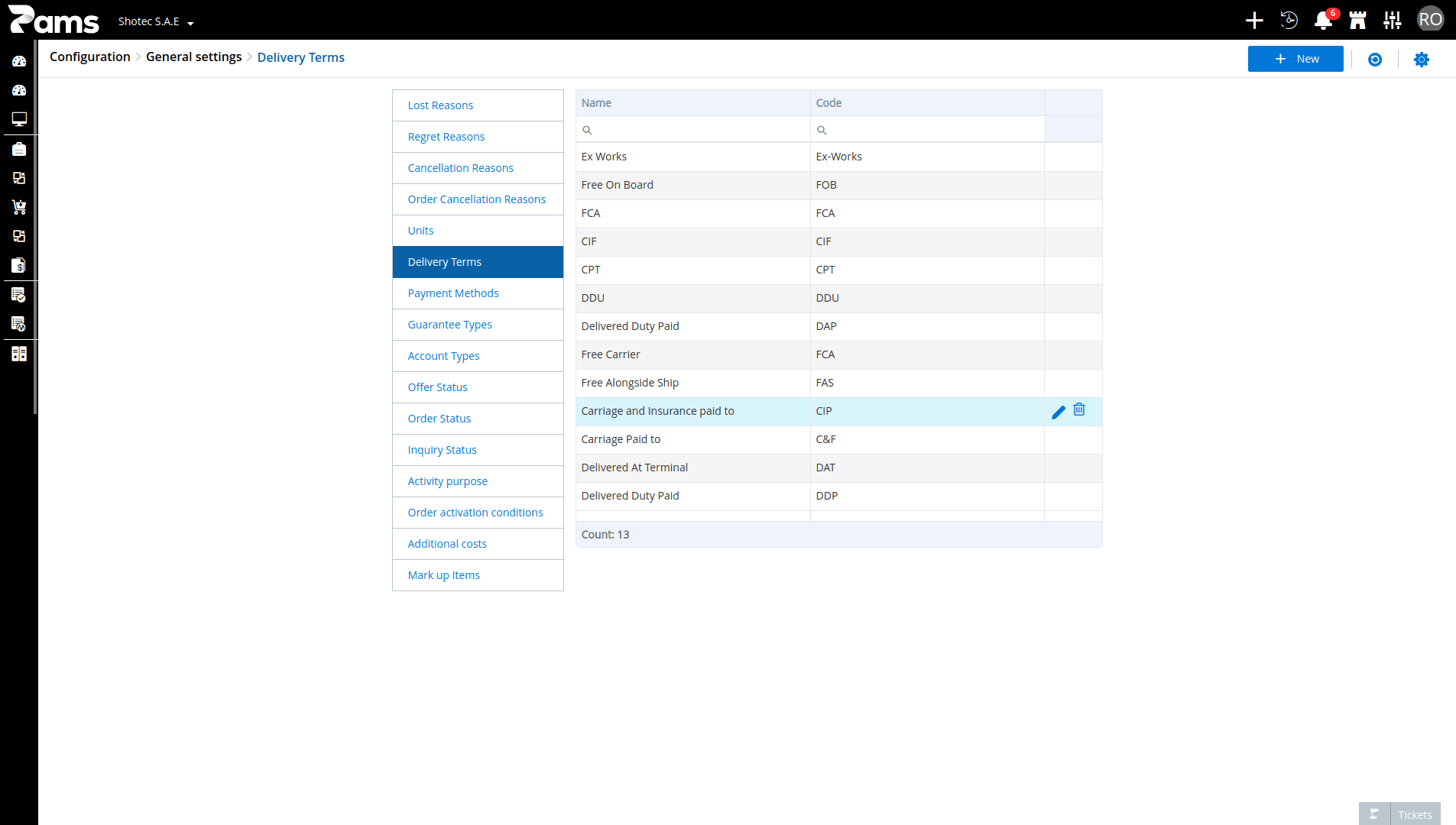1456x825 pixels.
Task: Click the Name column search field
Action: [x=693, y=130]
